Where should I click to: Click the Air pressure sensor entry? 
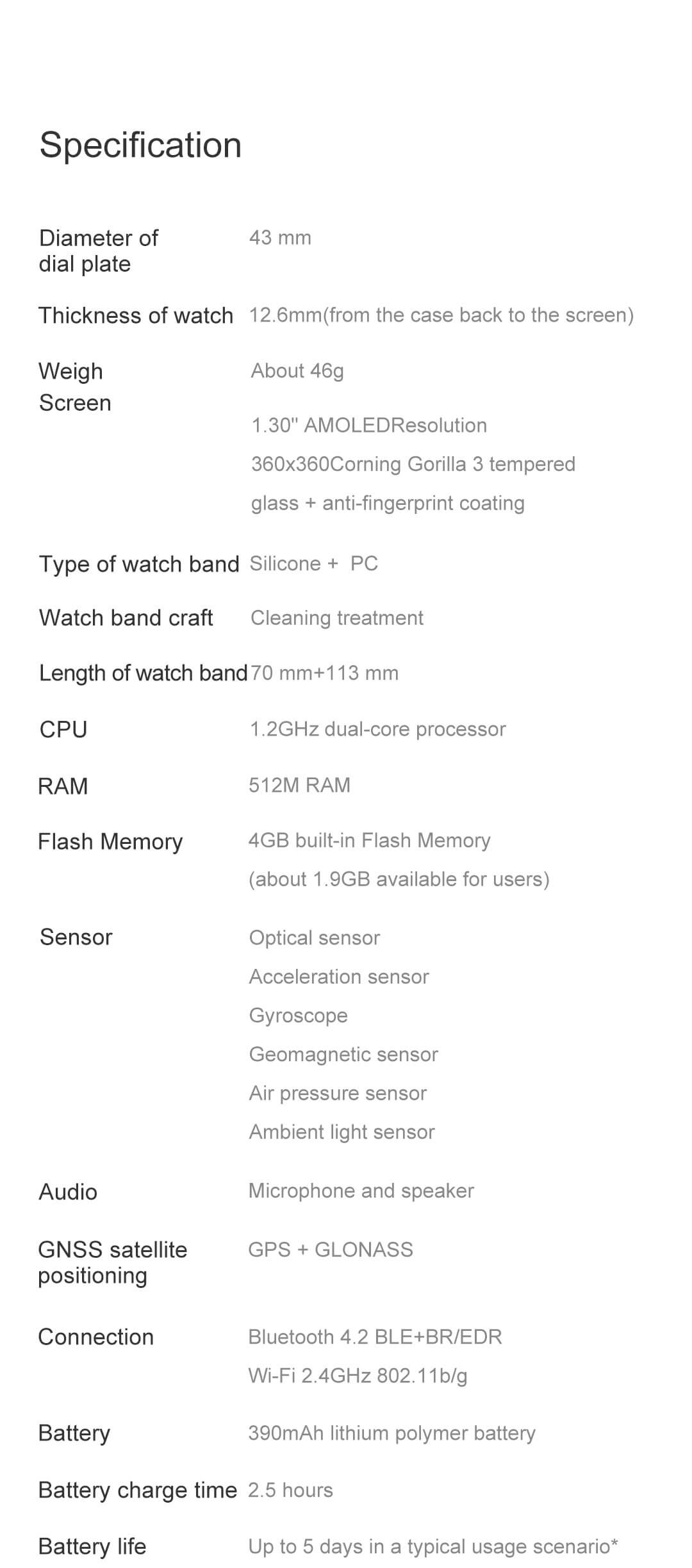point(338,1093)
